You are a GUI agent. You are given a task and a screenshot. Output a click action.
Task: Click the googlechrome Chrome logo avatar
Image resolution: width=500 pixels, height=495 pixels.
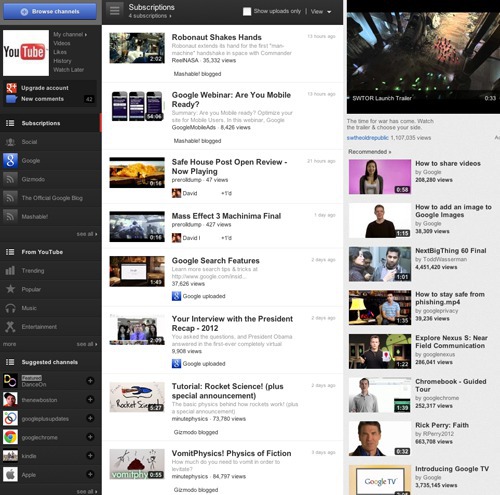pyautogui.click(x=10, y=437)
